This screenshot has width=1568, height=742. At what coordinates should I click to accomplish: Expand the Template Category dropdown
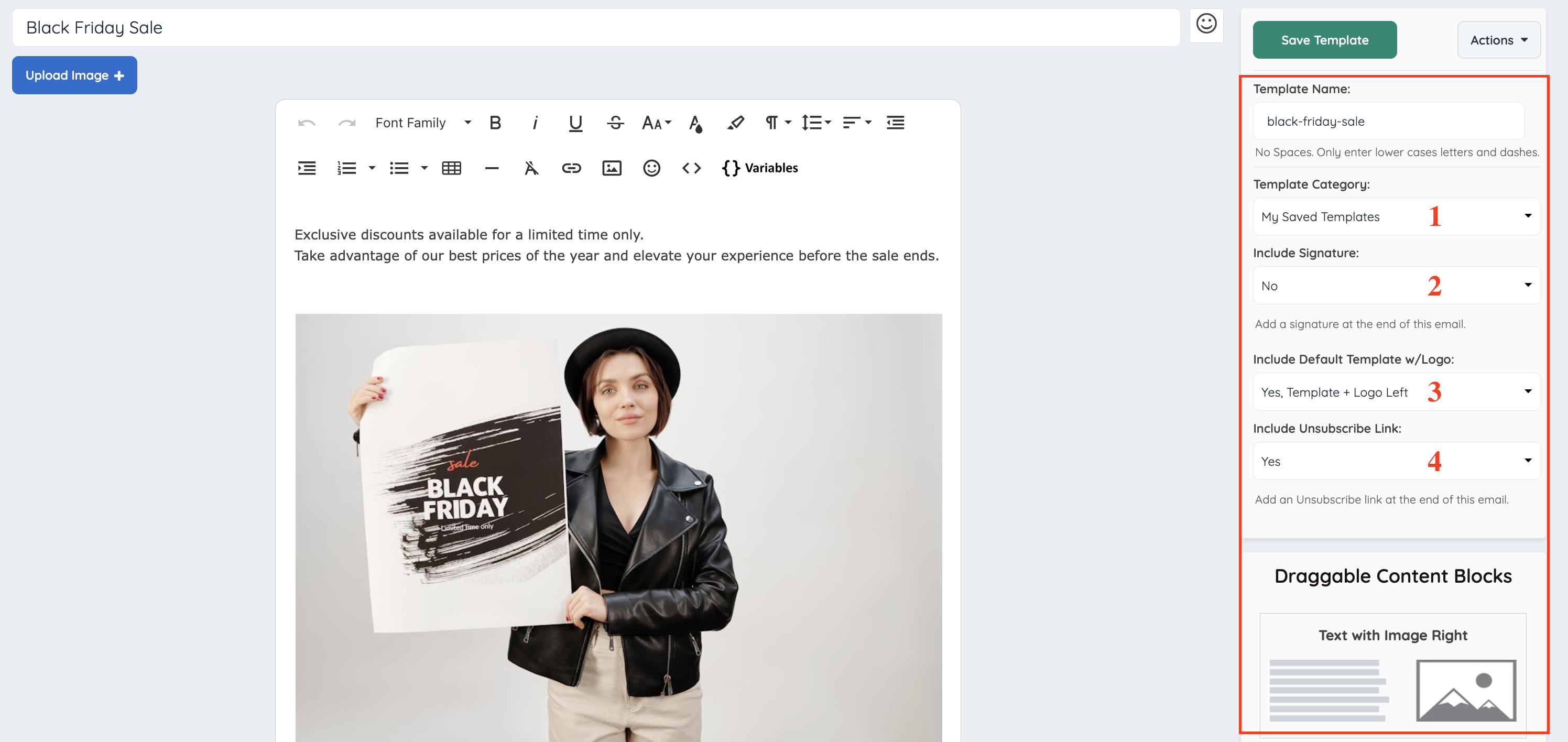[x=1396, y=217]
